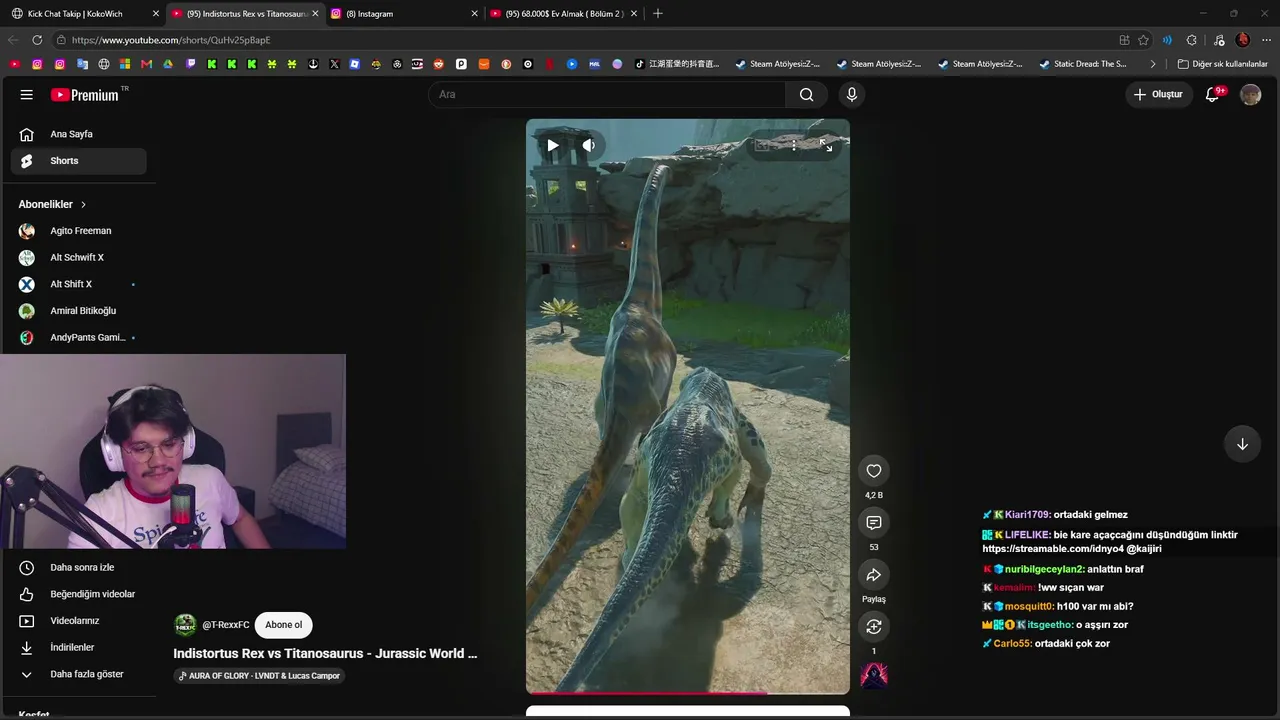Share this Short via Paylaş button
1280x720 pixels.
[874, 575]
